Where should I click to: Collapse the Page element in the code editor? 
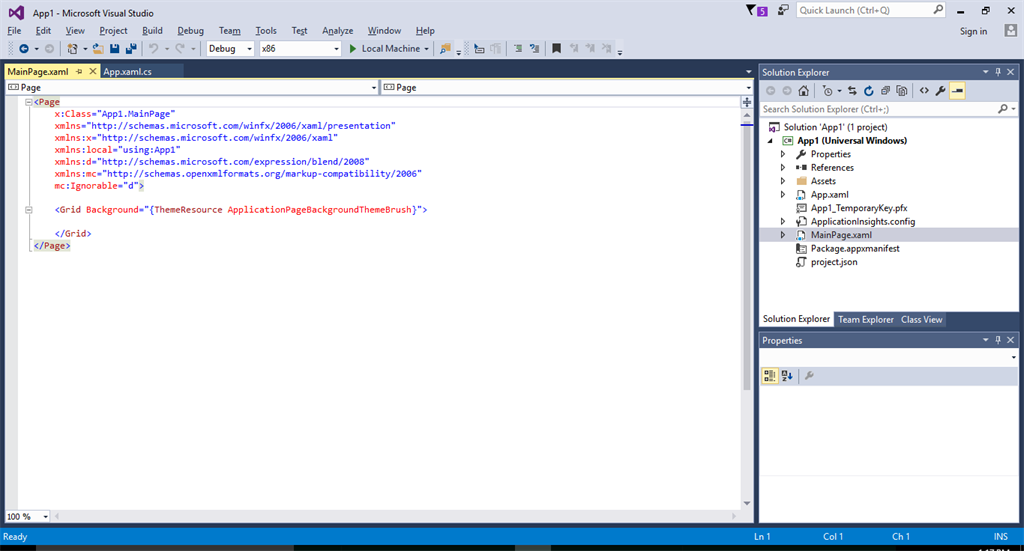(29, 102)
